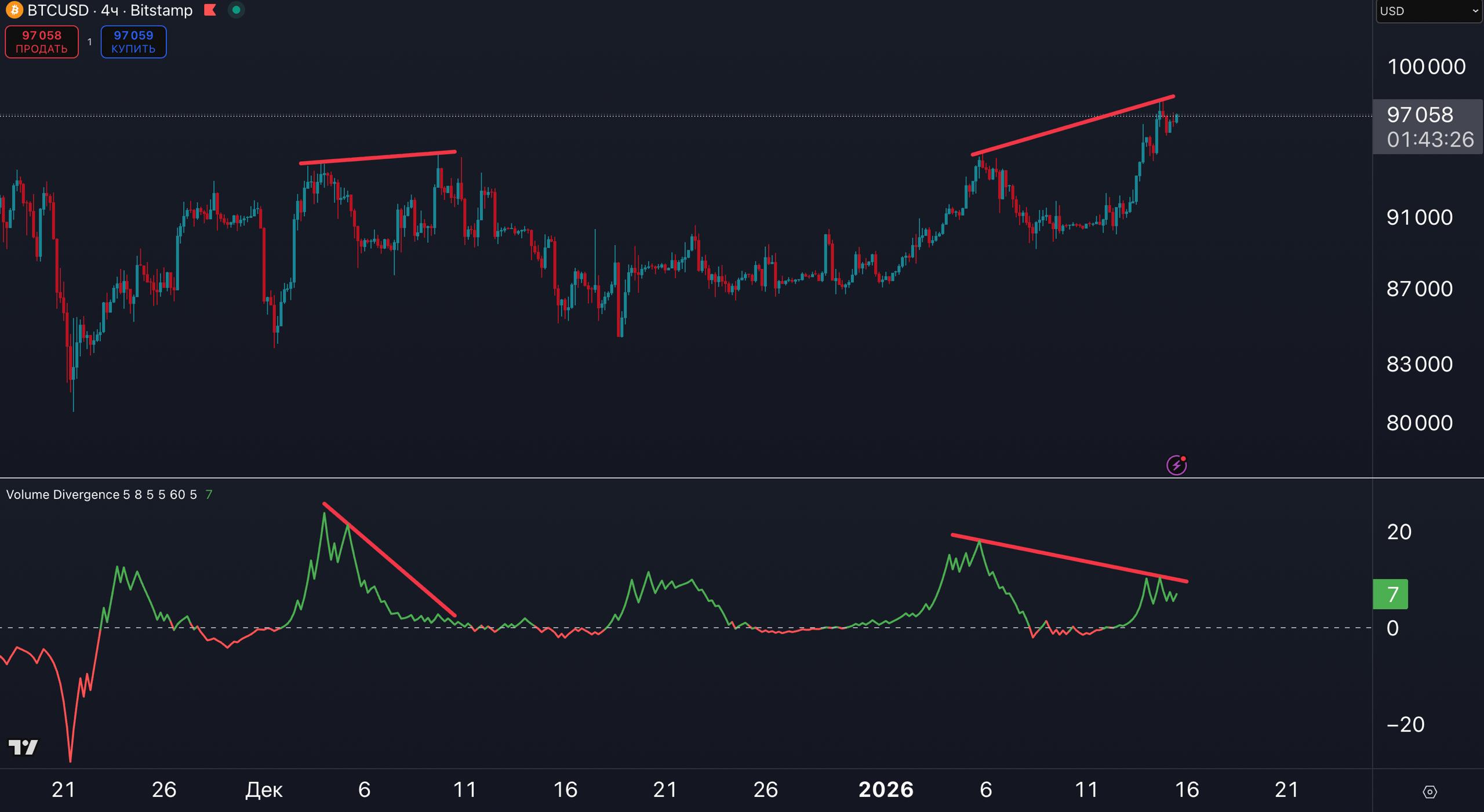Click the BTCUSD symbol title text
Image resolution: width=1484 pixels, height=812 pixels.
(x=58, y=10)
